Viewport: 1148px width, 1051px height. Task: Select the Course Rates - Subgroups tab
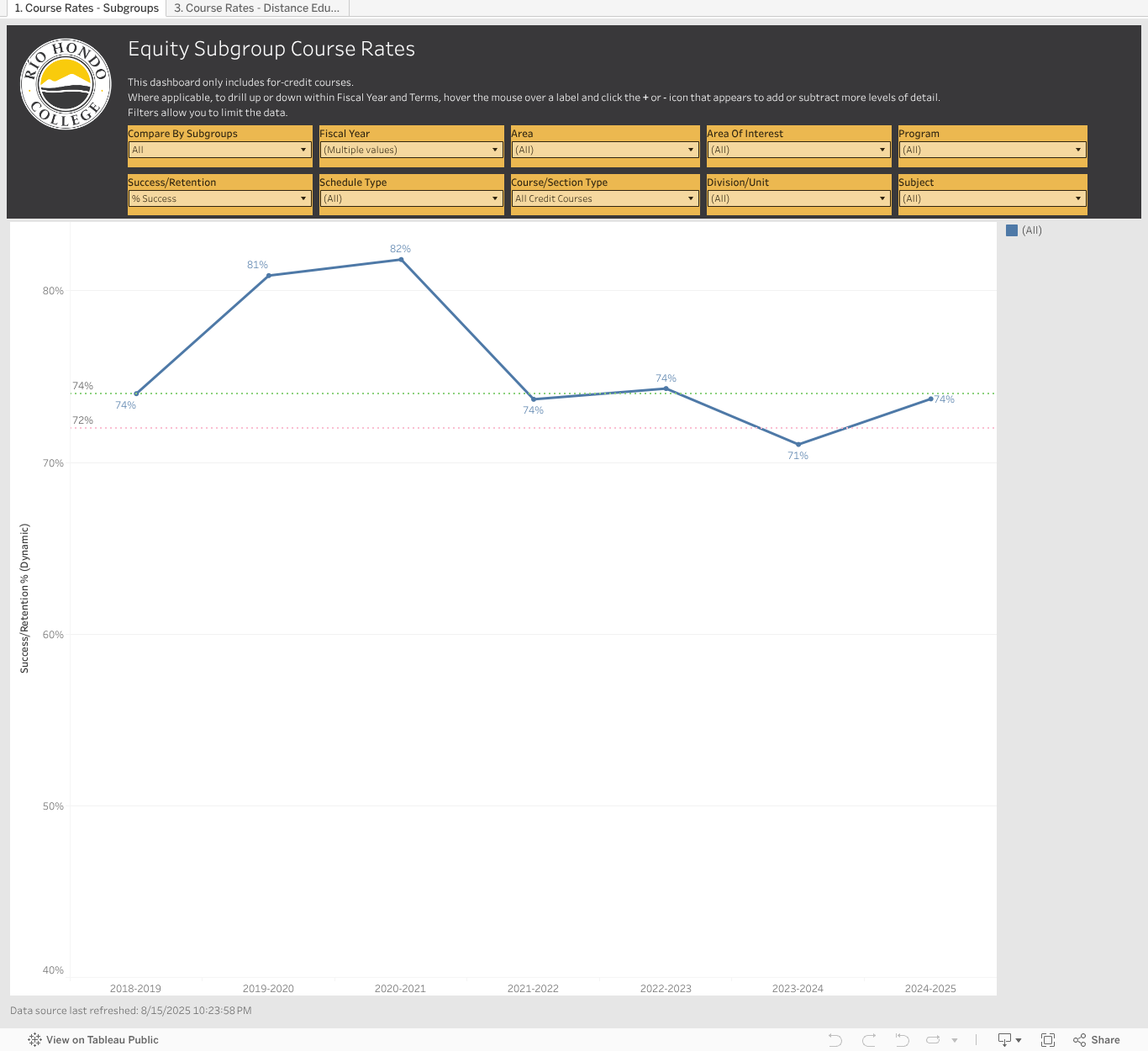(87, 8)
